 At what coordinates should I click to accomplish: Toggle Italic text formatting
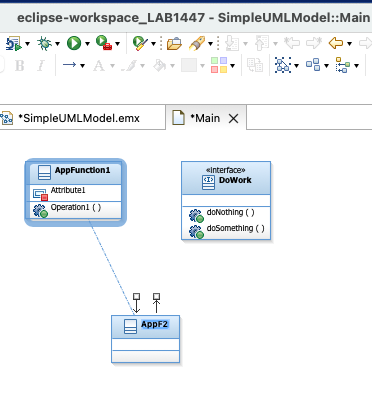click(41, 66)
